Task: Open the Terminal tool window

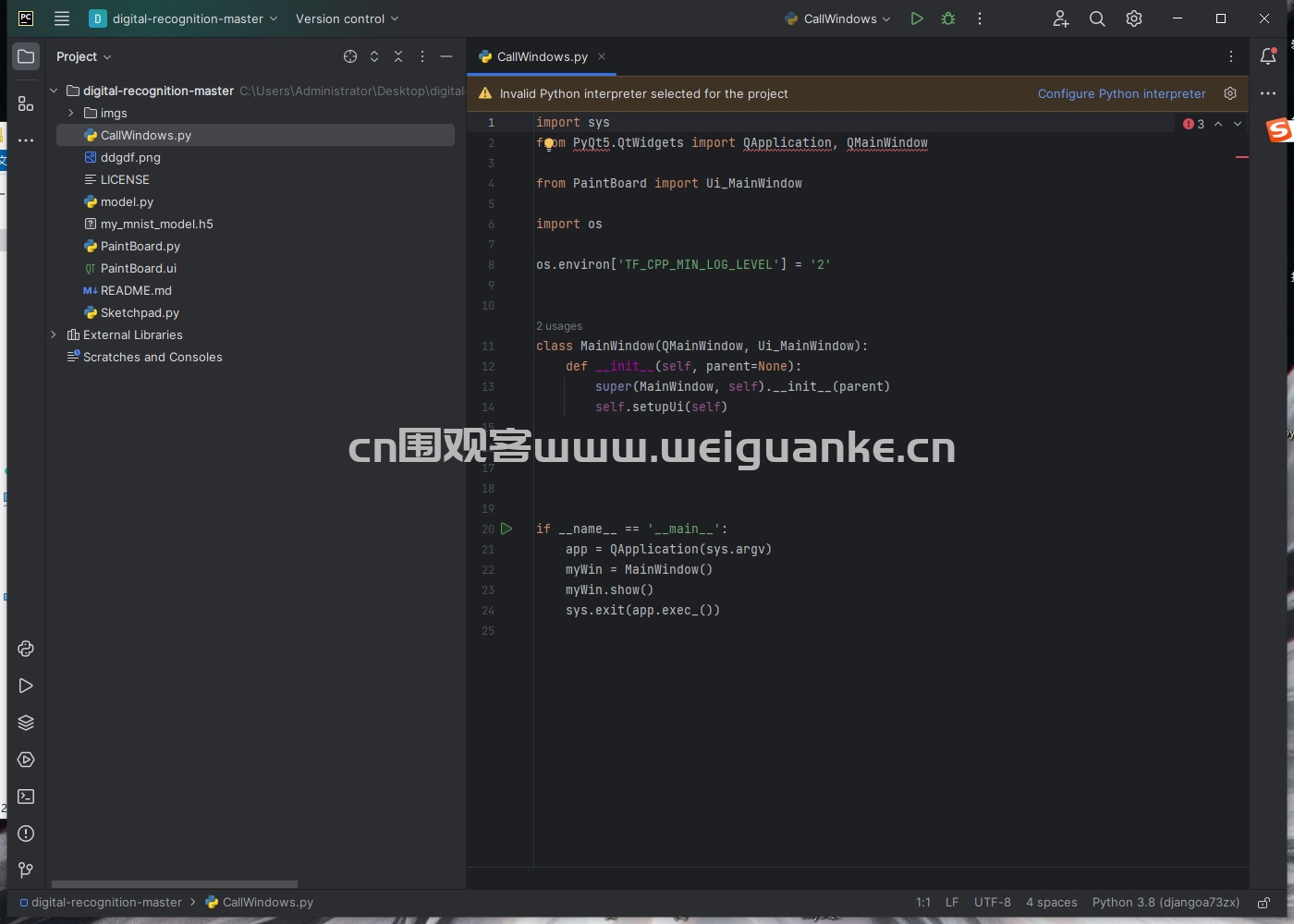Action: click(26, 796)
